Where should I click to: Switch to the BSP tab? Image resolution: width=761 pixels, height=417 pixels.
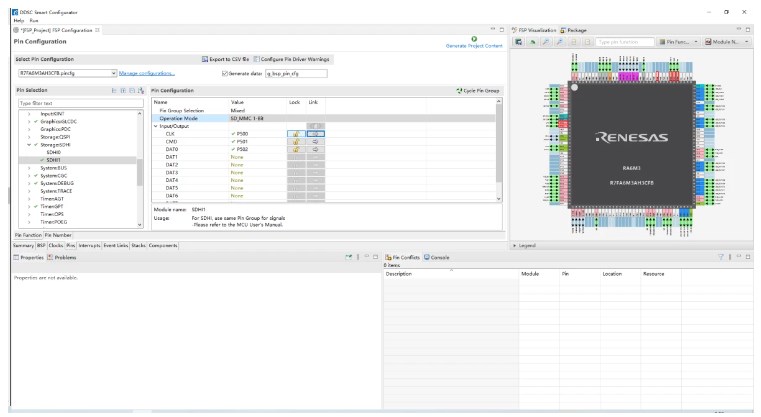(41, 246)
